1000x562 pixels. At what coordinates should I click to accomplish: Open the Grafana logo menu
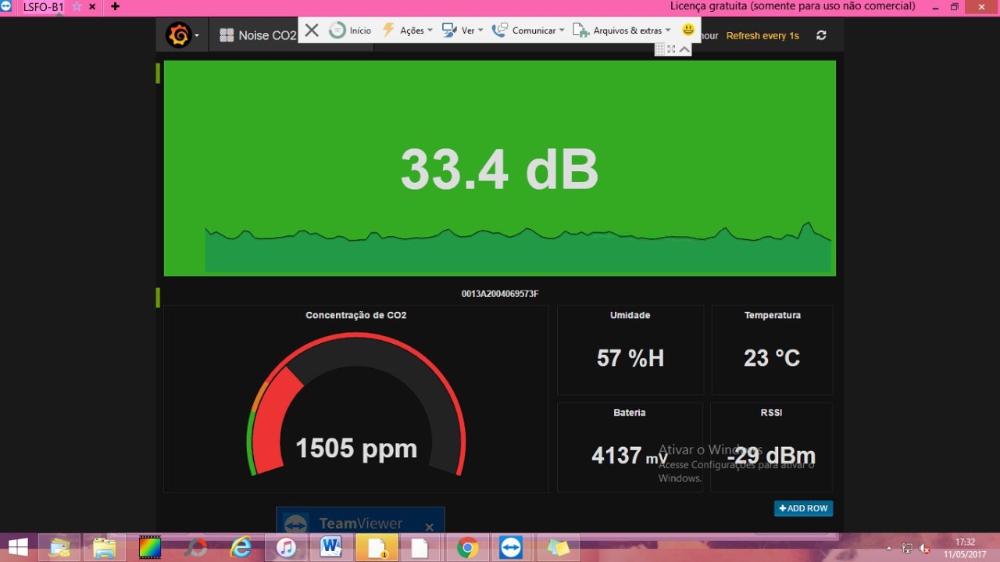[x=180, y=35]
